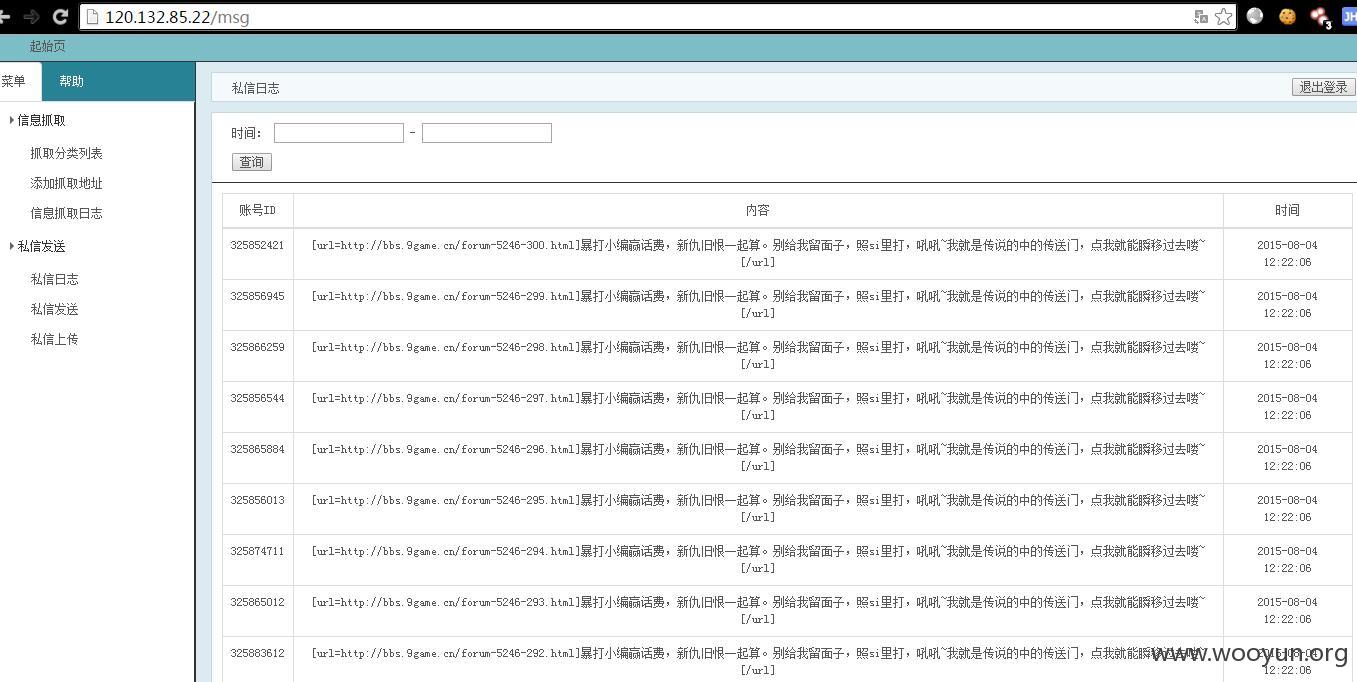Viewport: 1357px width, 682px height.
Task: Click the 内容 column header
Action: (758, 210)
